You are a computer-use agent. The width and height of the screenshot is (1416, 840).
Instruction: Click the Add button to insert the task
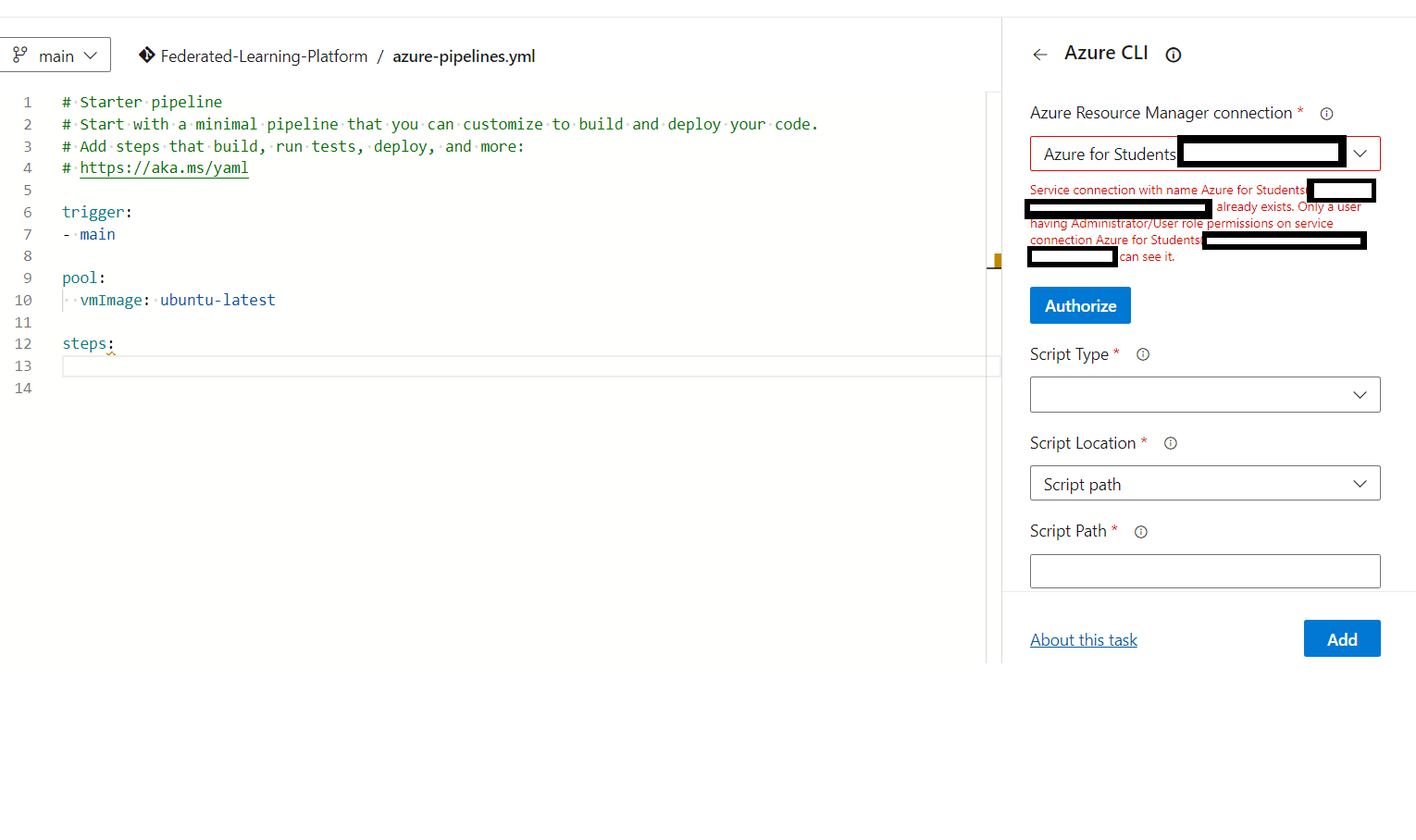[x=1341, y=638]
